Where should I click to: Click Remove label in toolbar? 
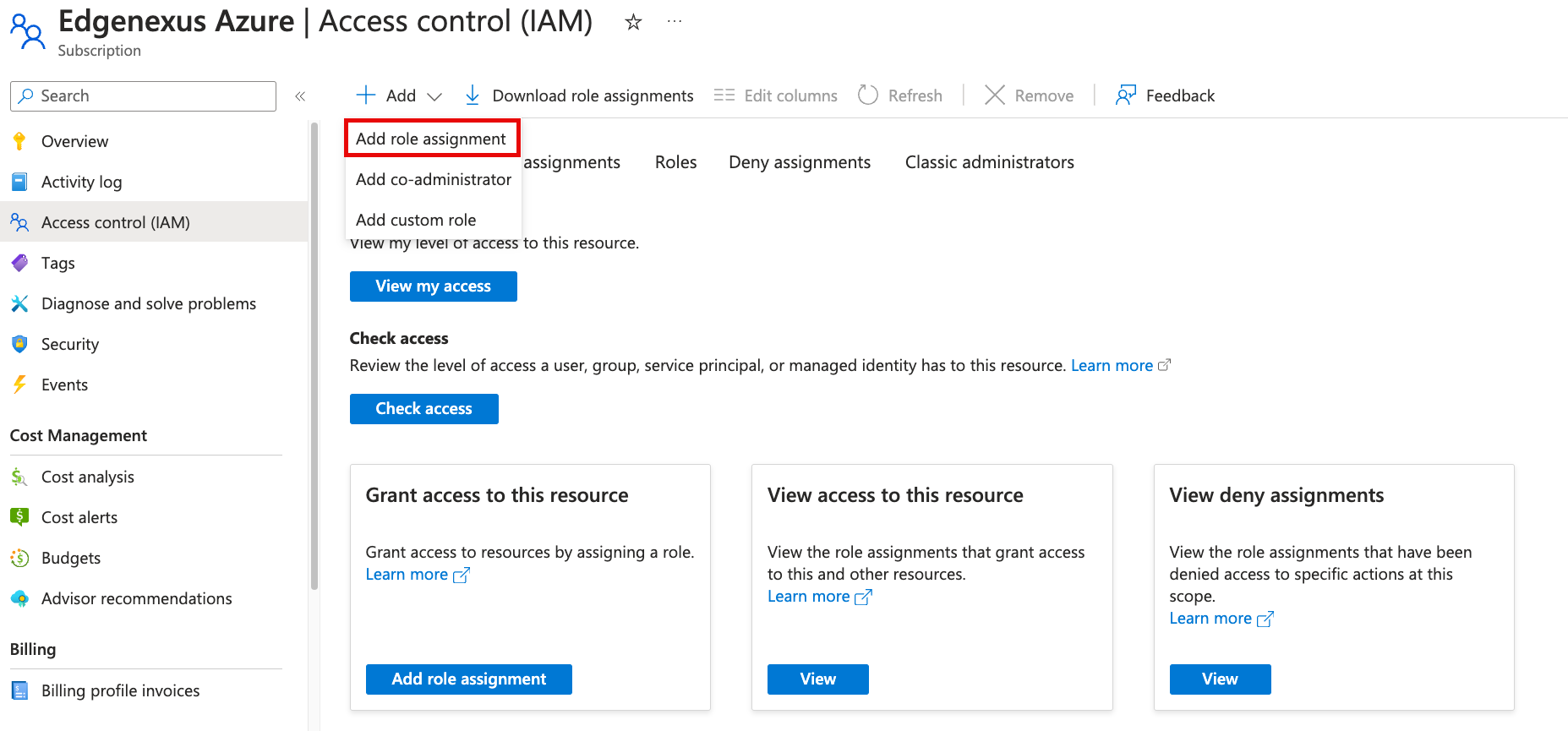coord(1044,95)
